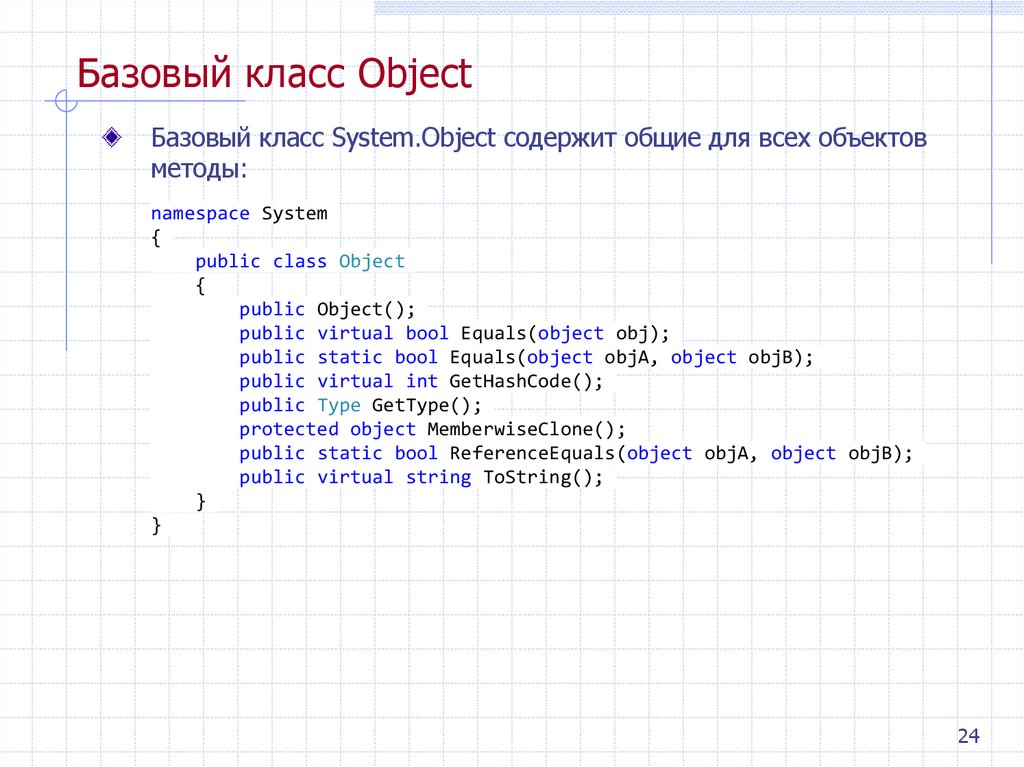Click the 'namespace System' code line

239,213
